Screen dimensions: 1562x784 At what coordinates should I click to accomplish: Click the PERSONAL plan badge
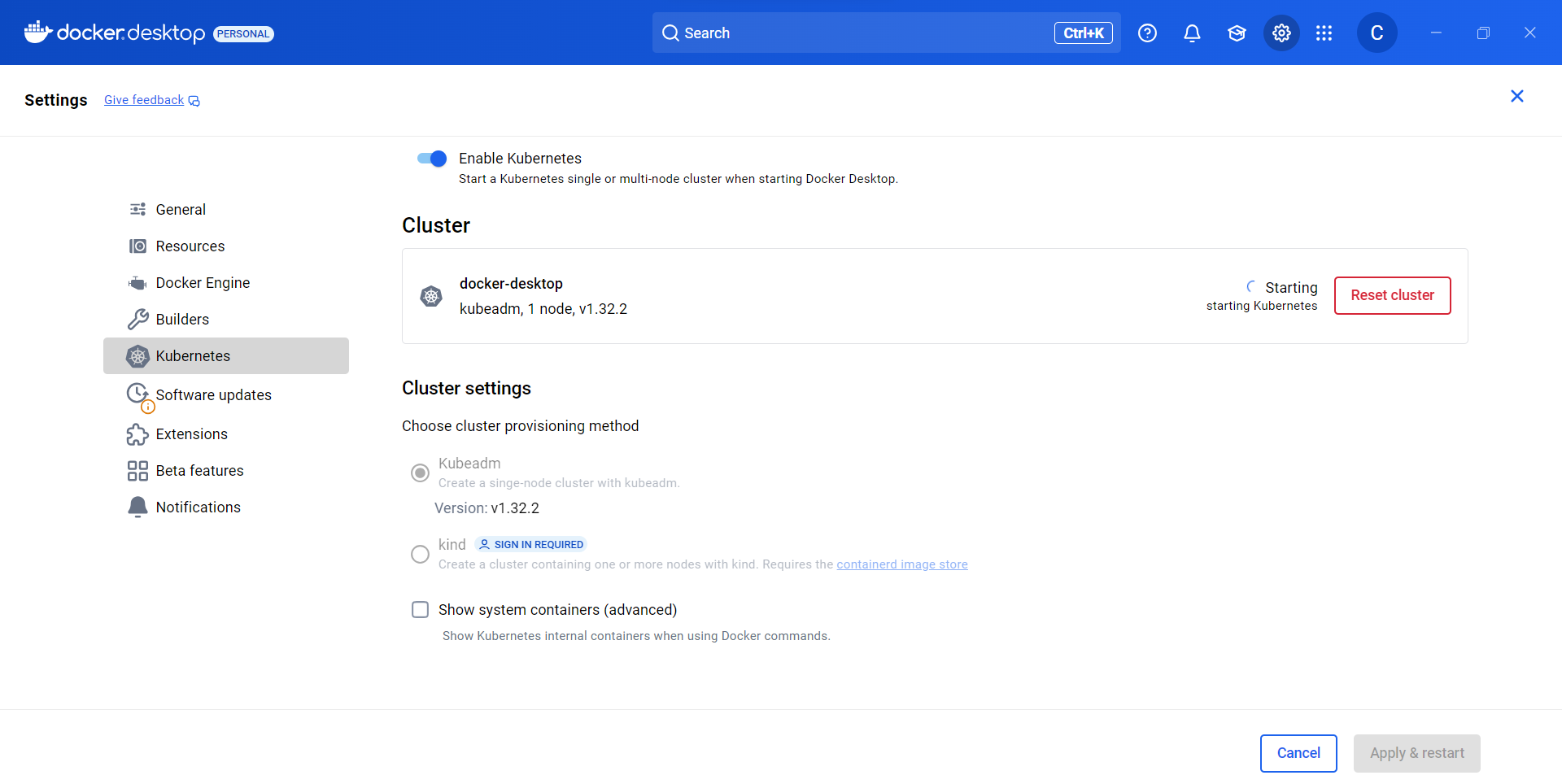(243, 33)
